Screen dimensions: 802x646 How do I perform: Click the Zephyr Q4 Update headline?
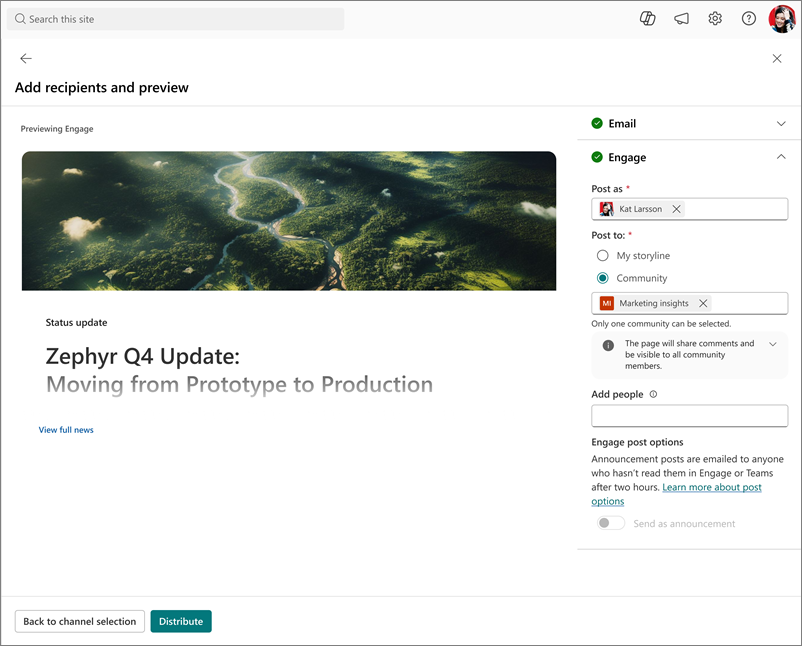239,370
